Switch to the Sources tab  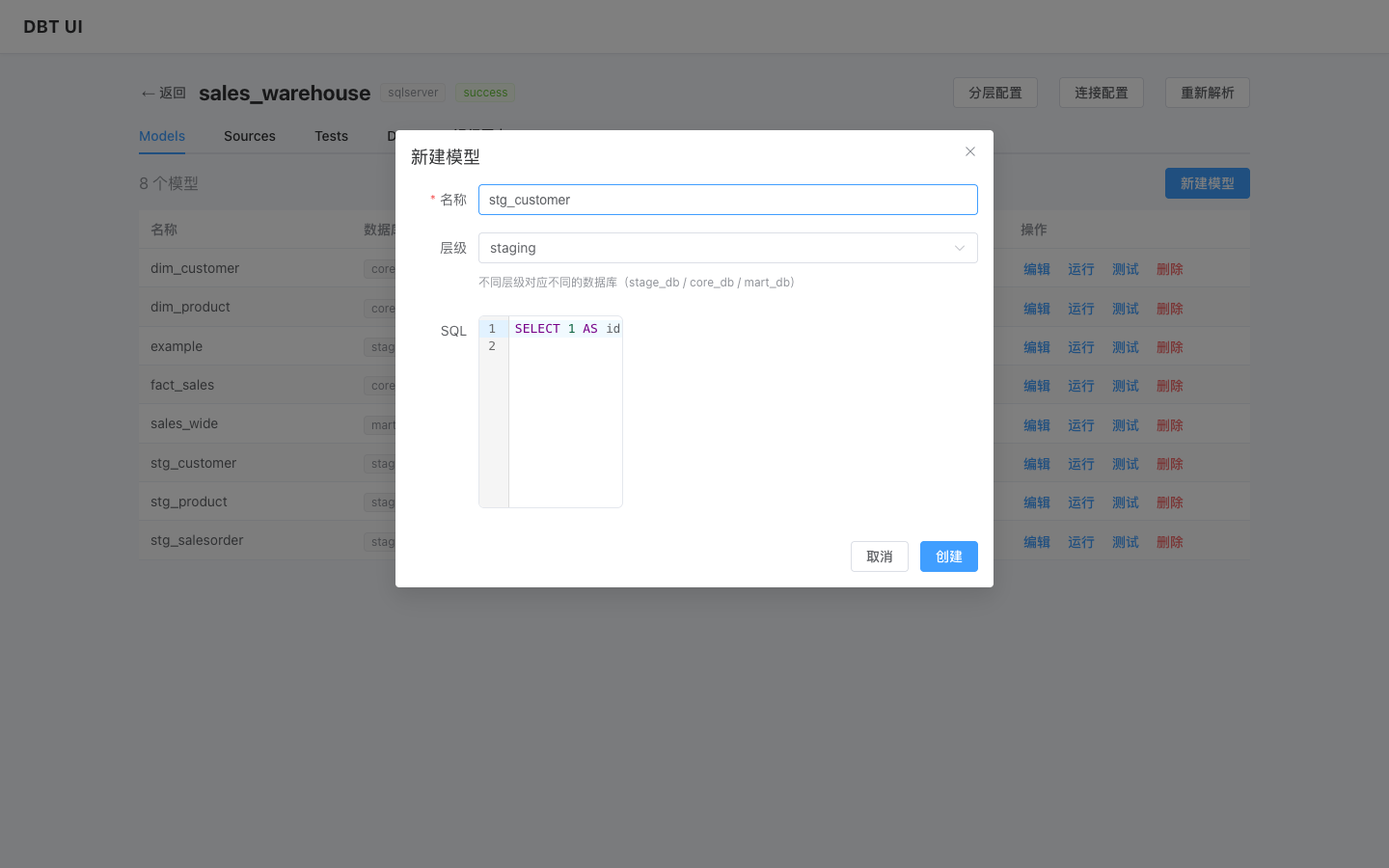250,136
